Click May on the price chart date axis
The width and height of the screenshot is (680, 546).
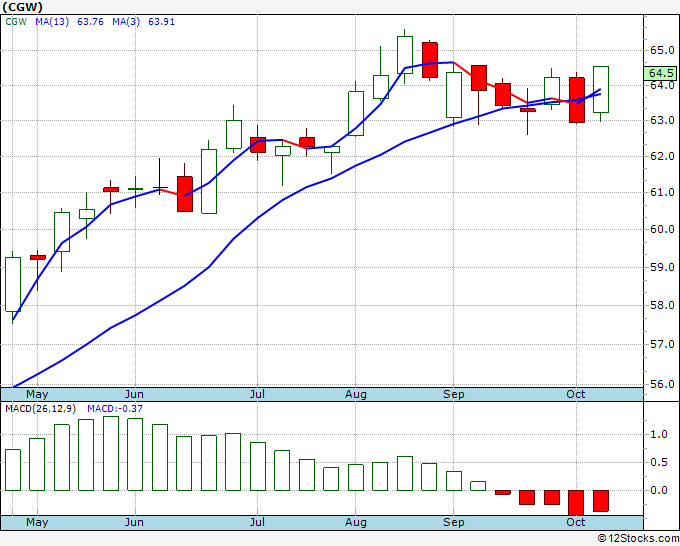point(37,395)
